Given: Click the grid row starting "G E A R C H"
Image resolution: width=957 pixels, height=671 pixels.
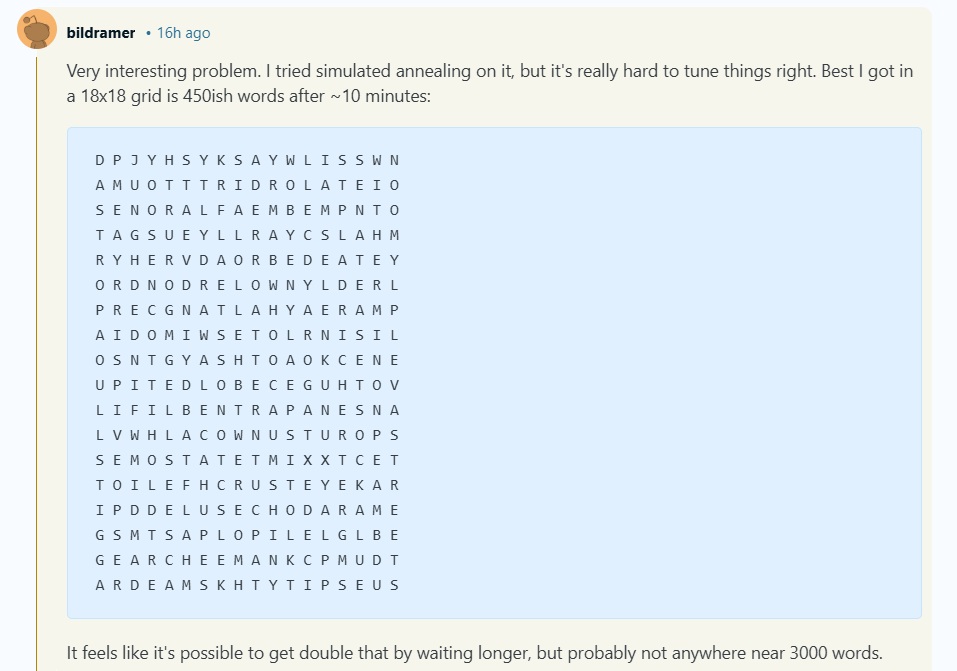Looking at the screenshot, I should coord(247,560).
